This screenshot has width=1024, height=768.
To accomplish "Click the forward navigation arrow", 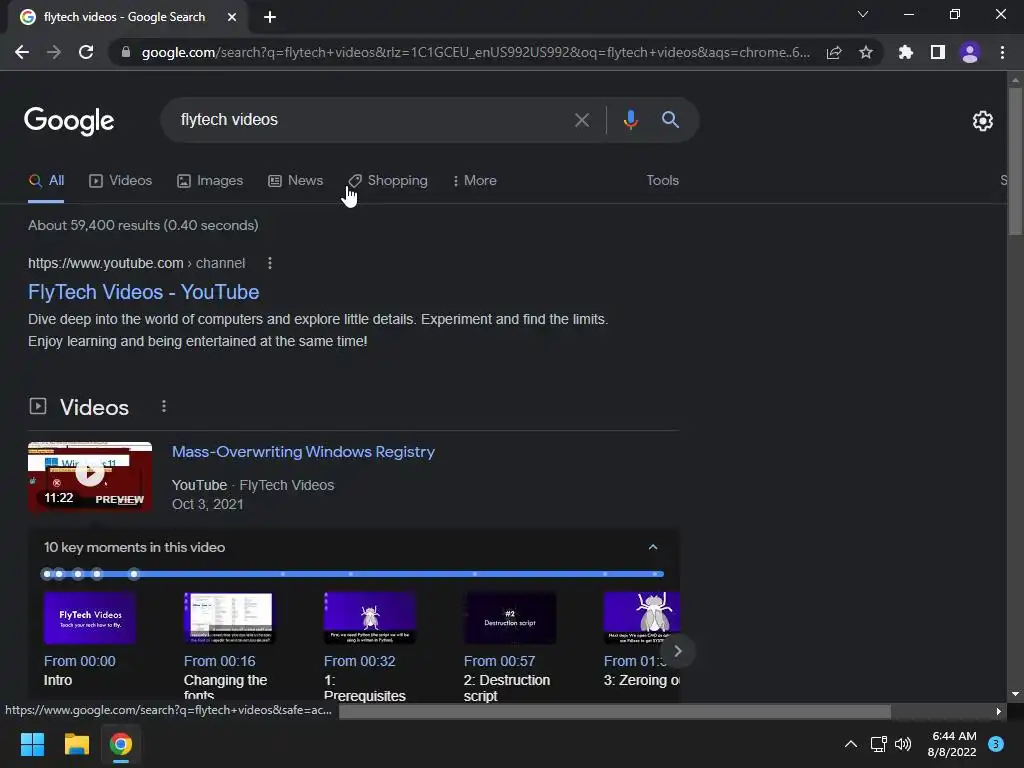I will pyautogui.click(x=54, y=52).
